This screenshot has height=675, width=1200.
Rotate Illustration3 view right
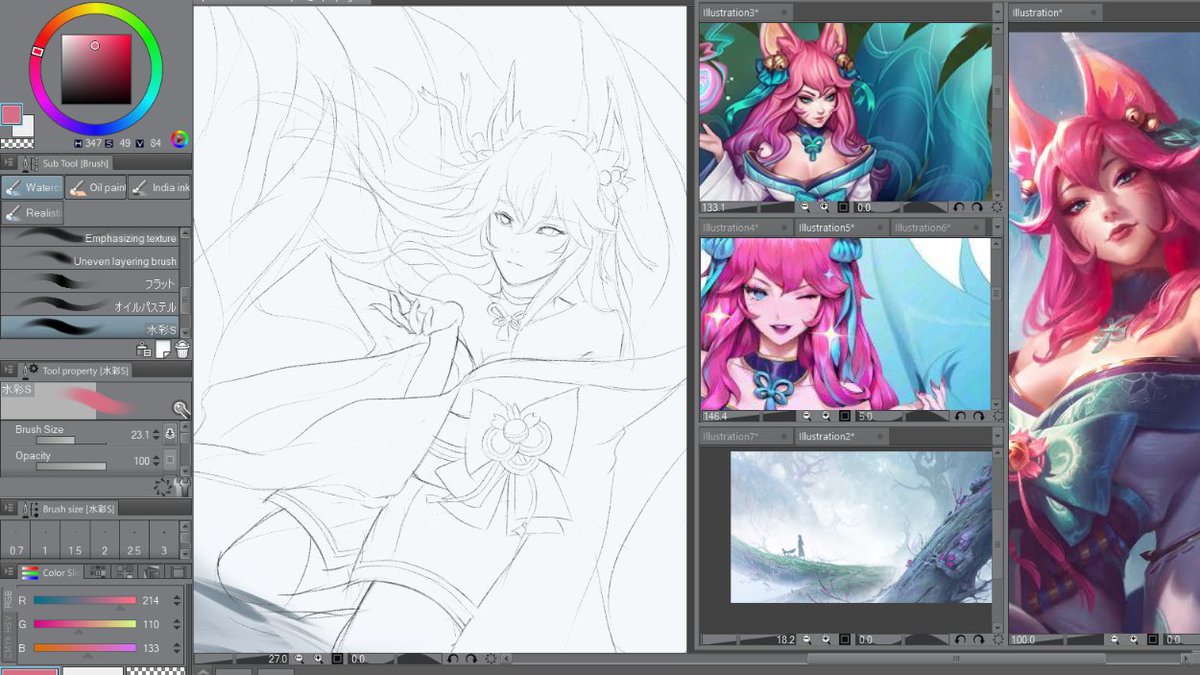(977, 208)
